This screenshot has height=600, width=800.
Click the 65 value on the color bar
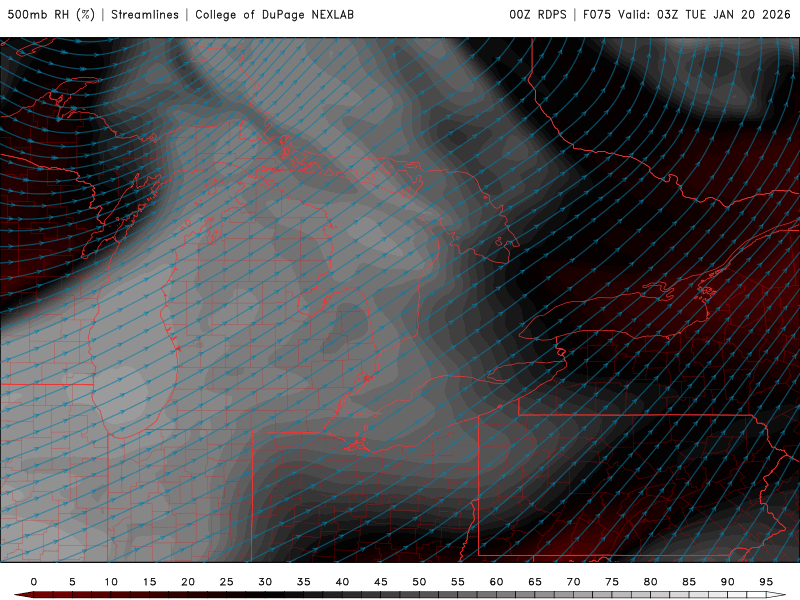[535, 582]
